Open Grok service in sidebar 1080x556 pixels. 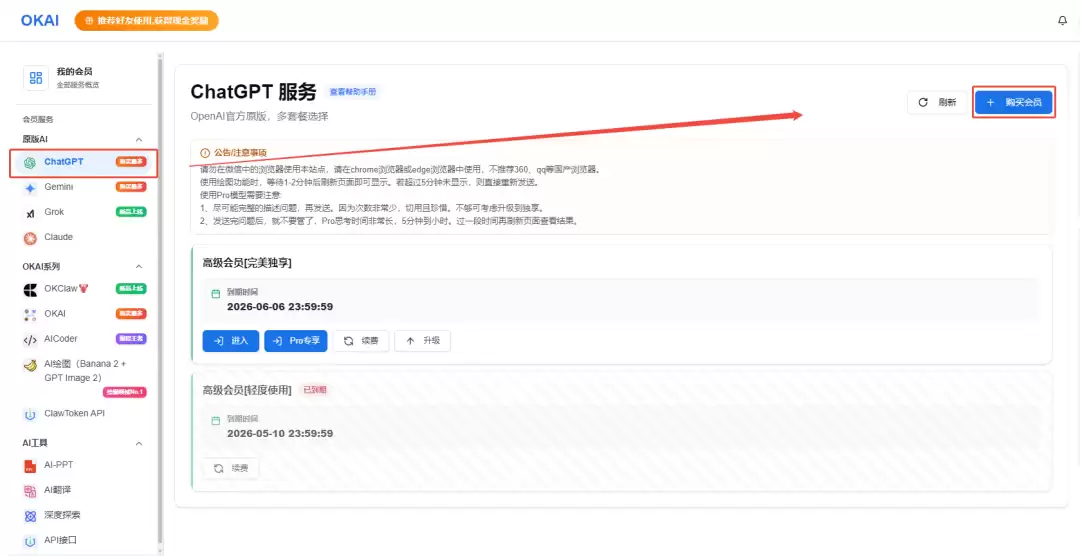(x=83, y=212)
